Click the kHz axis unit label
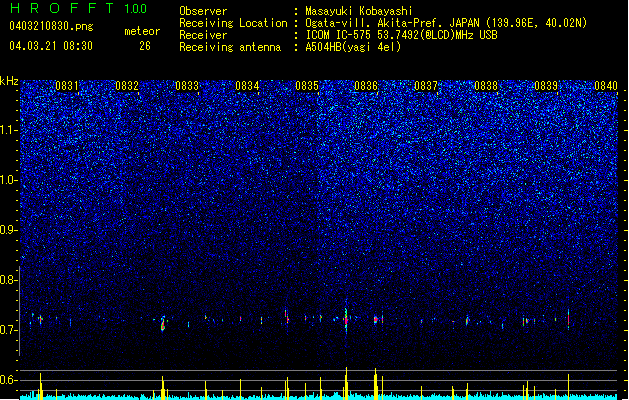 pyautogui.click(x=9, y=81)
